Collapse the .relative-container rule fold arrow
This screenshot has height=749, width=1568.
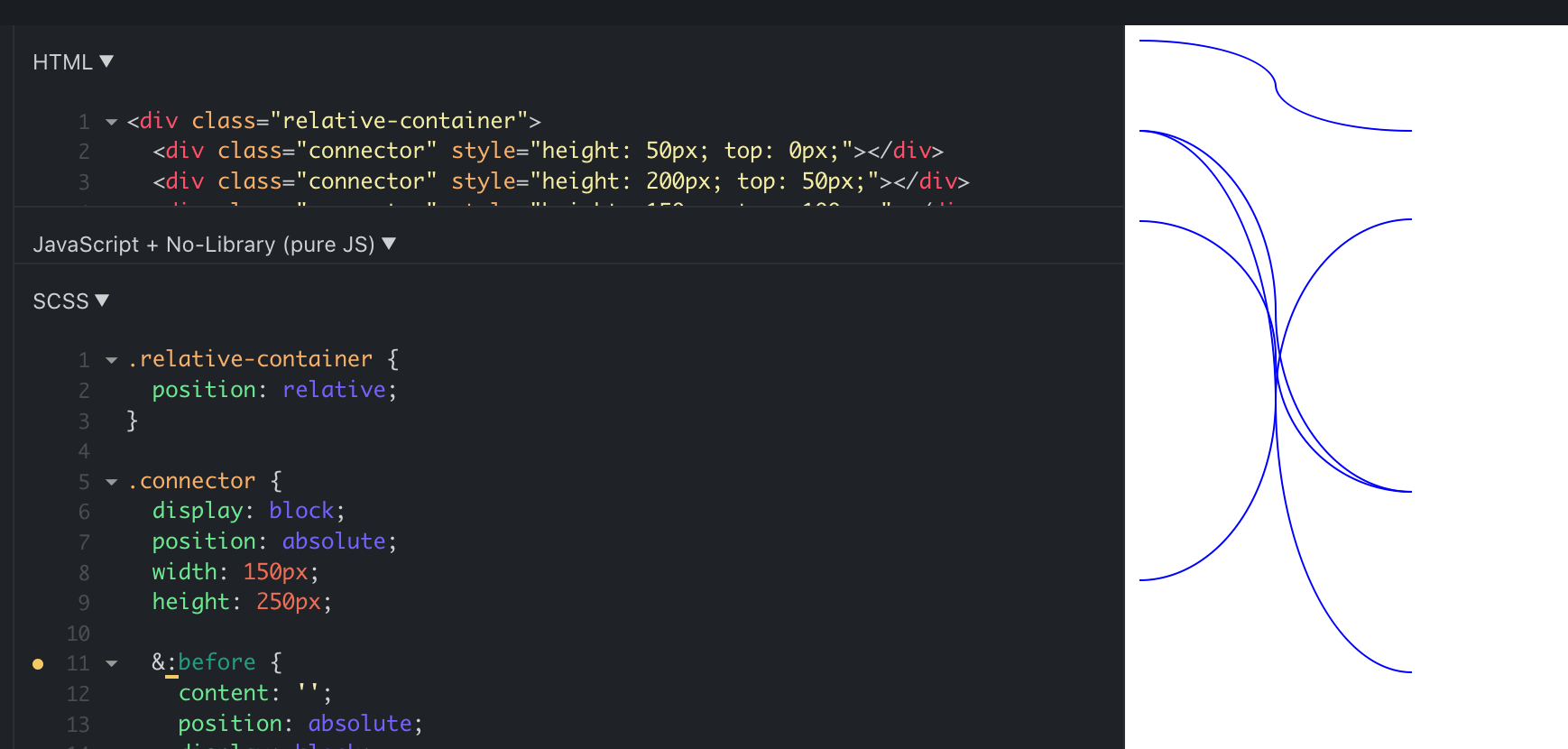coord(112,360)
